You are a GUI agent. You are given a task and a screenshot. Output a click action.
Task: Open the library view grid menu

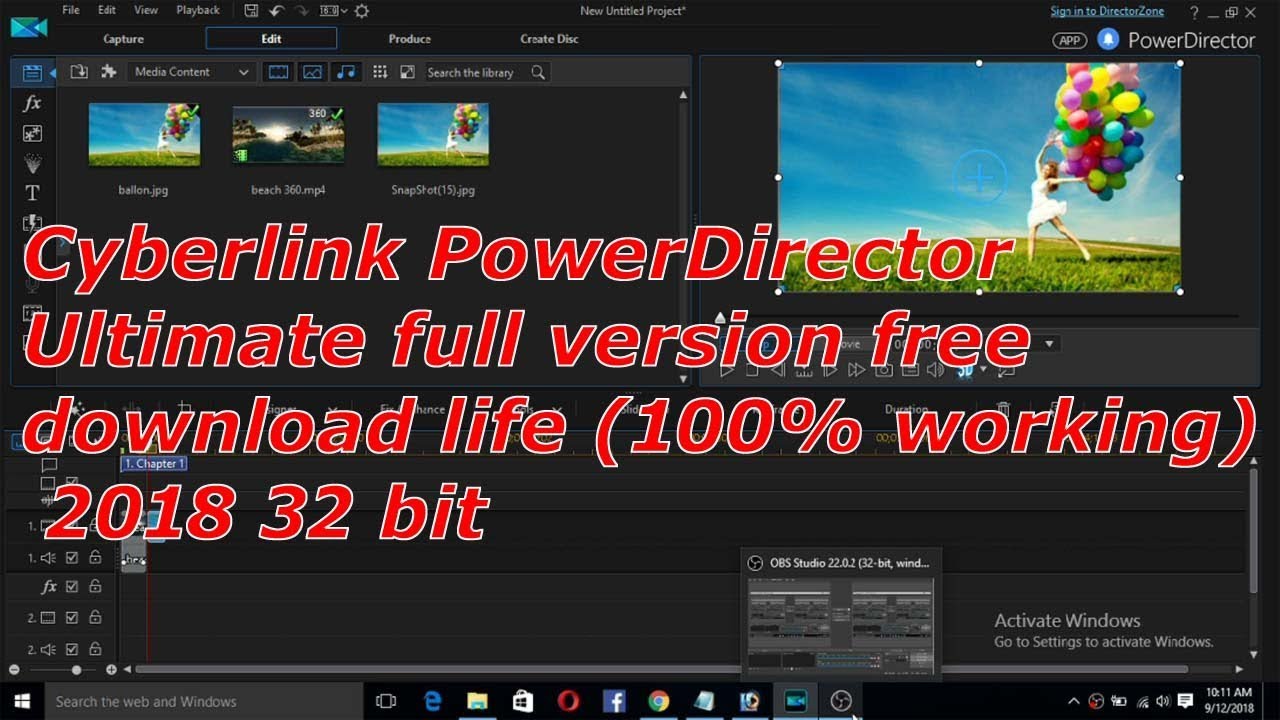coord(380,72)
